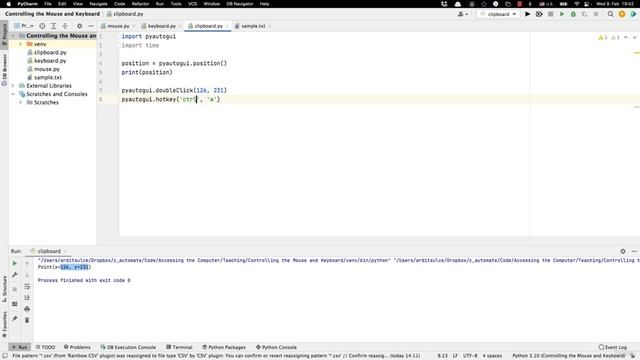Click line 8 with the hotkey call
Viewport: 640px width, 360px height.
coord(171,99)
